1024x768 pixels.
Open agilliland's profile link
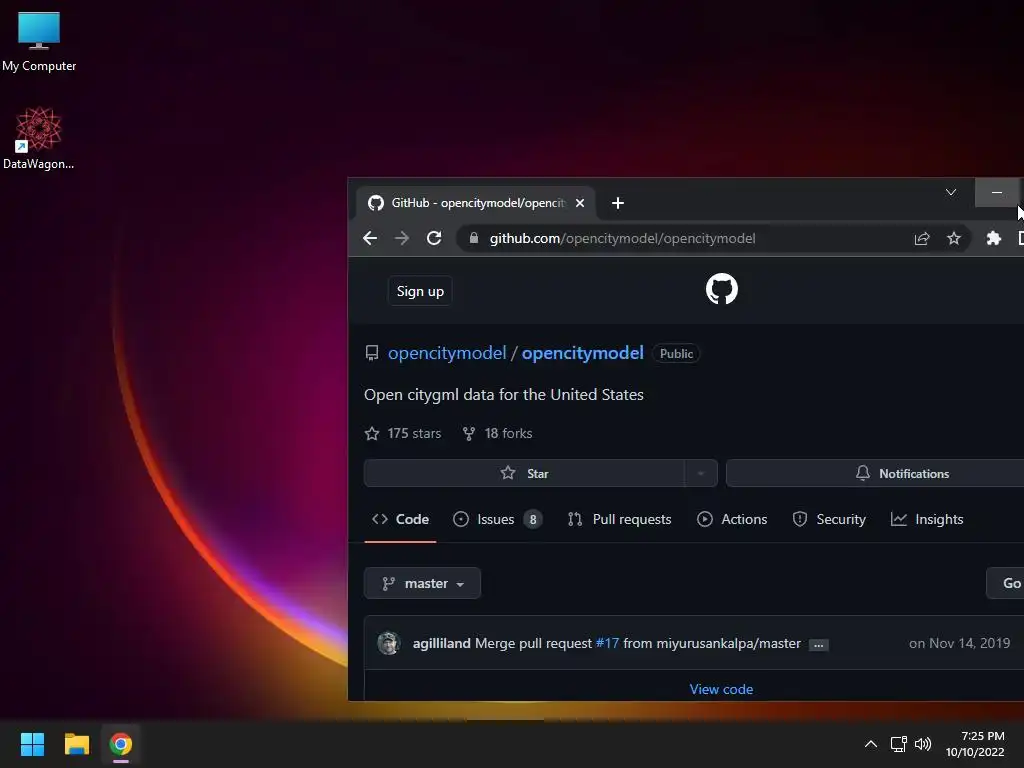click(x=441, y=643)
